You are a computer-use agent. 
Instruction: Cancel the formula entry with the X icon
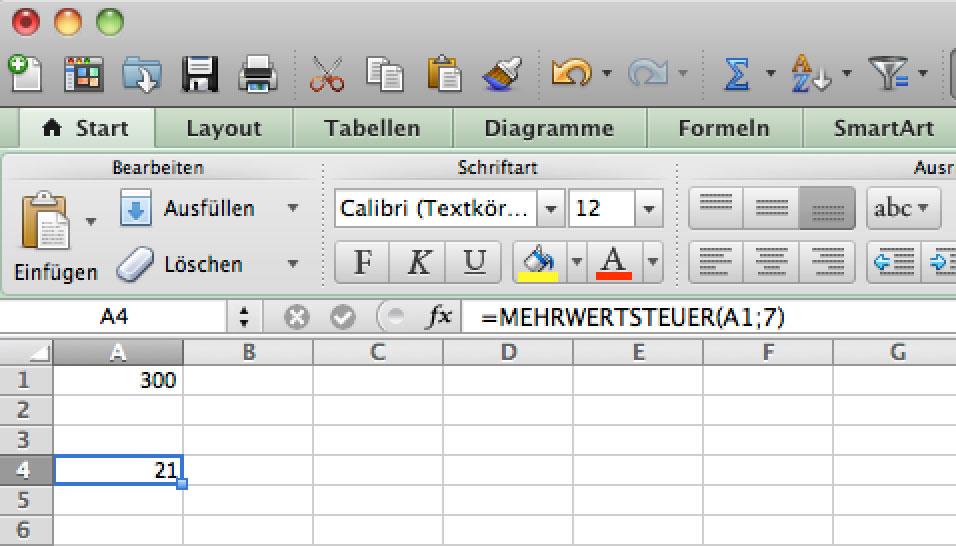pyautogui.click(x=296, y=317)
